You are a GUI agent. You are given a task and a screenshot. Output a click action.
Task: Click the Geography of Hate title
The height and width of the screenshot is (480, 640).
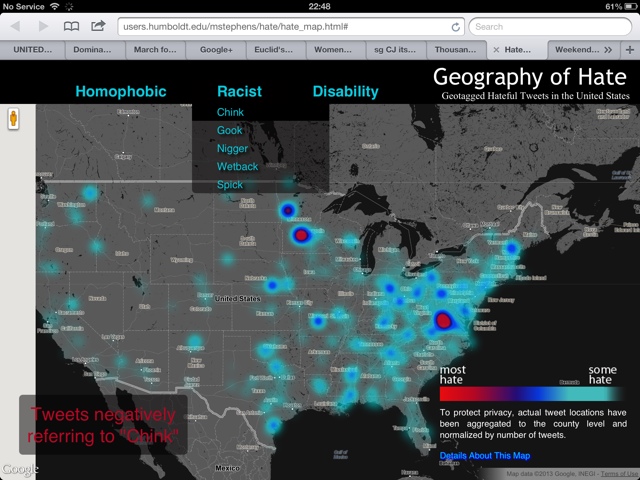tap(530, 77)
